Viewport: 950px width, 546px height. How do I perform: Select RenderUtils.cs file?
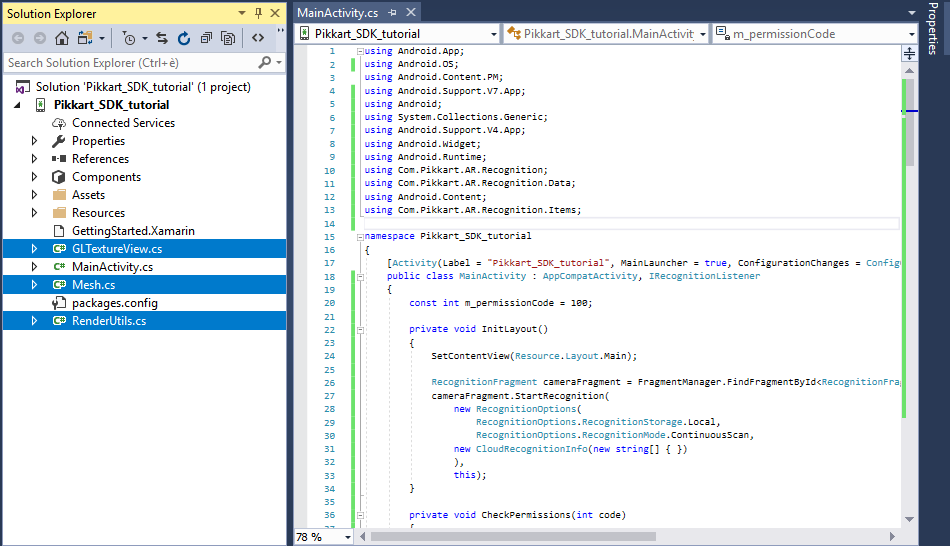coord(109,321)
